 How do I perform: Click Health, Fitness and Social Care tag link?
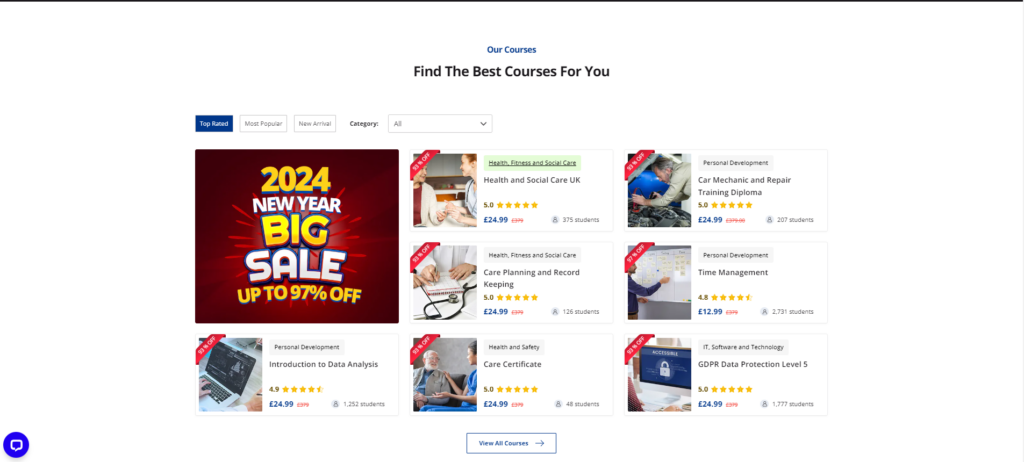click(x=532, y=163)
